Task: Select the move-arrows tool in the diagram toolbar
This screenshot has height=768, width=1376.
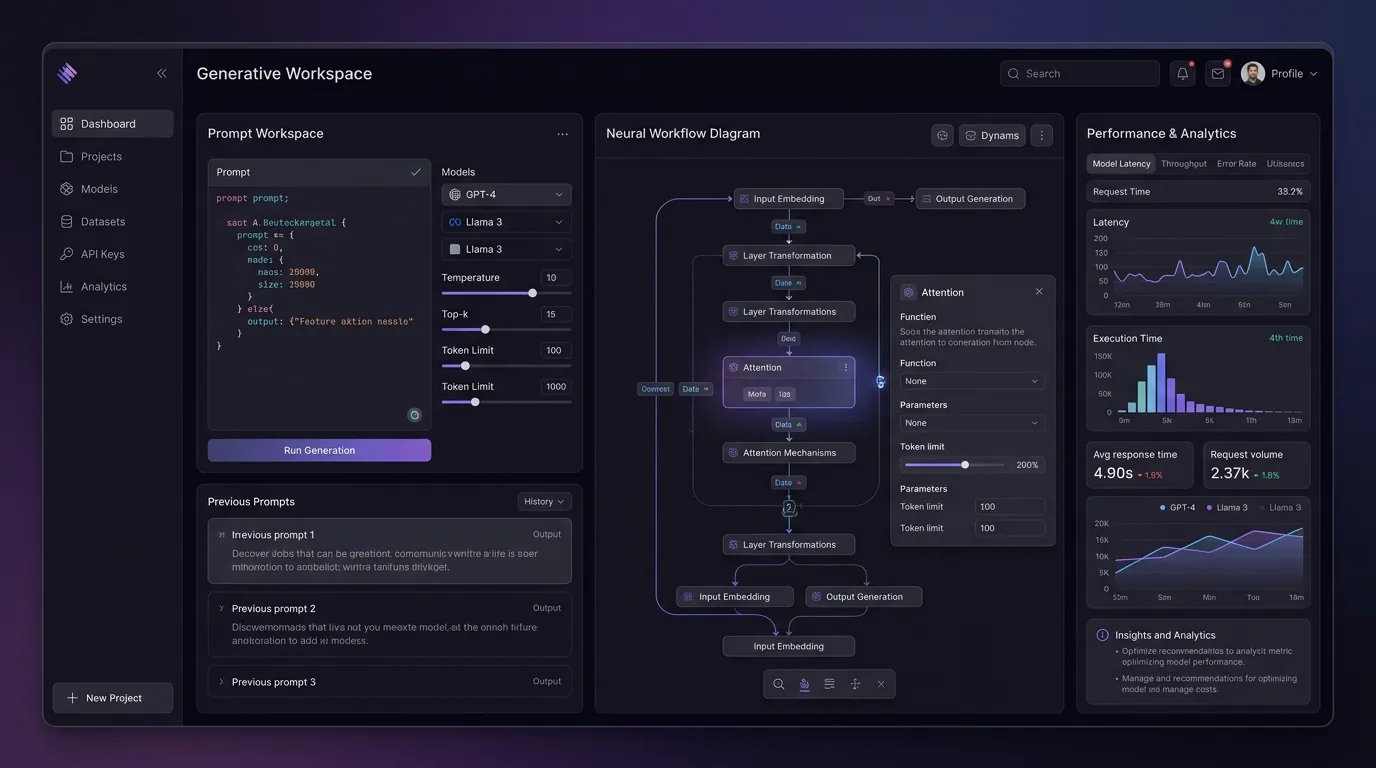Action: [855, 684]
